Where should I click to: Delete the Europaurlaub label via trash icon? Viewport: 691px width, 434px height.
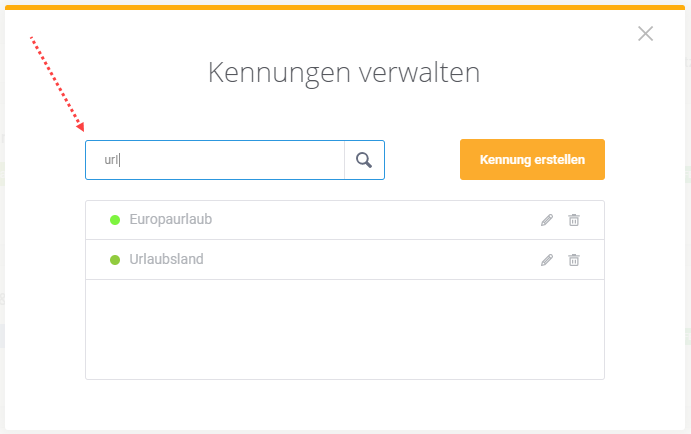(x=574, y=220)
